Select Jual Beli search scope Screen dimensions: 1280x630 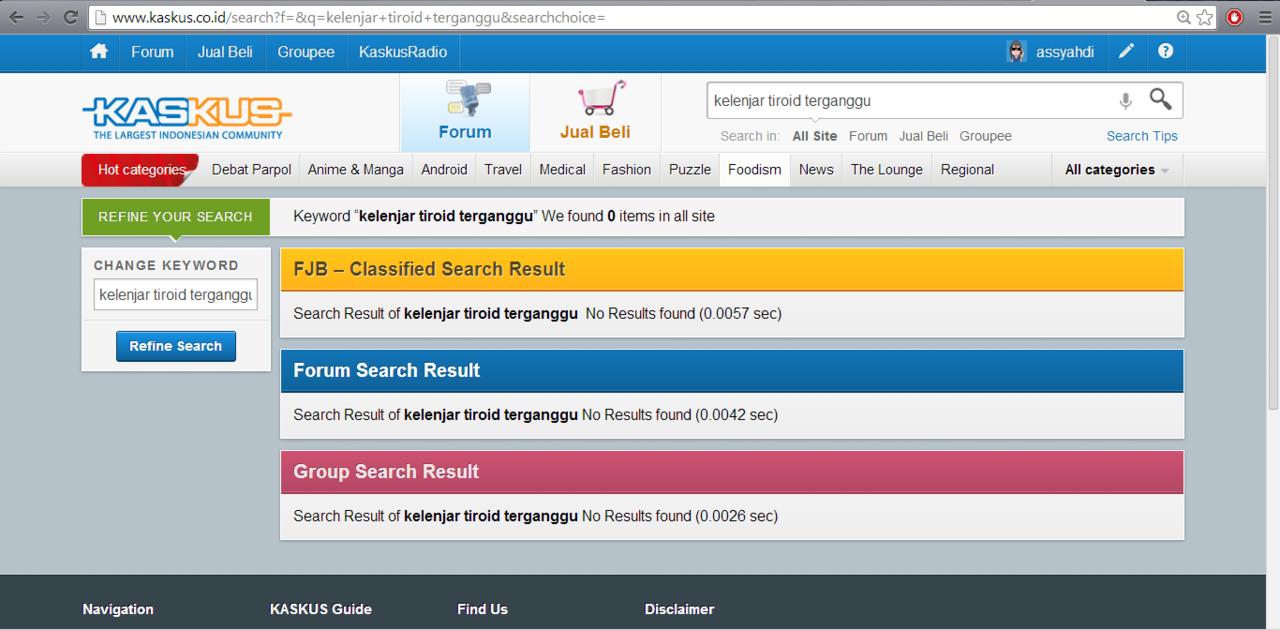923,136
